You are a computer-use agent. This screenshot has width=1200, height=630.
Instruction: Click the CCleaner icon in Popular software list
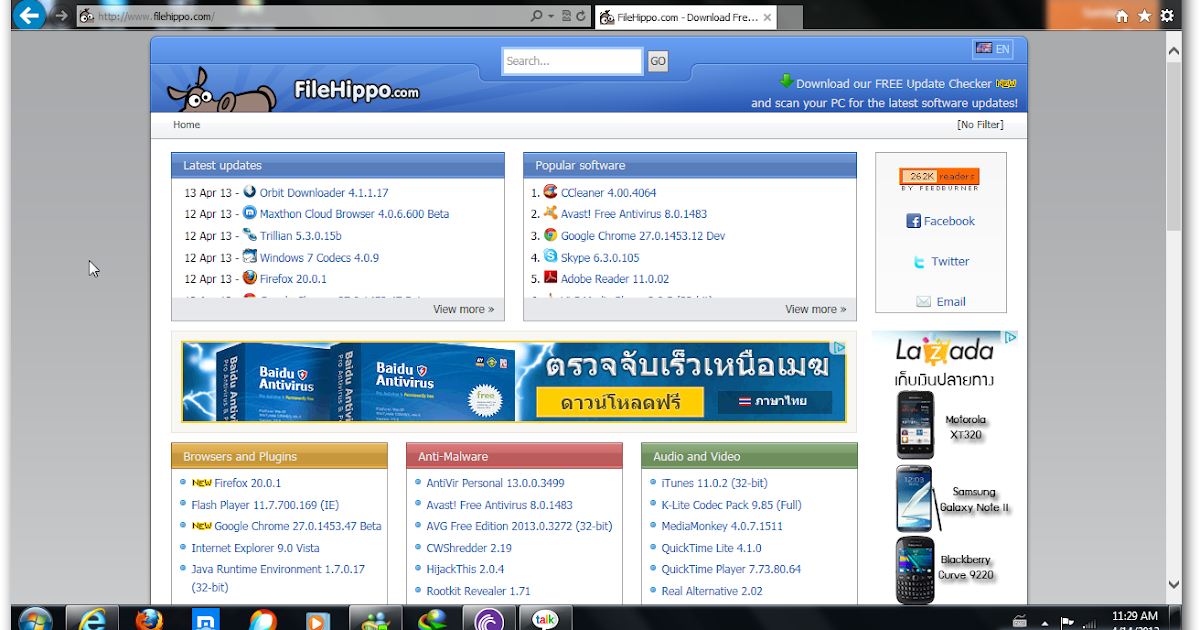(x=549, y=192)
